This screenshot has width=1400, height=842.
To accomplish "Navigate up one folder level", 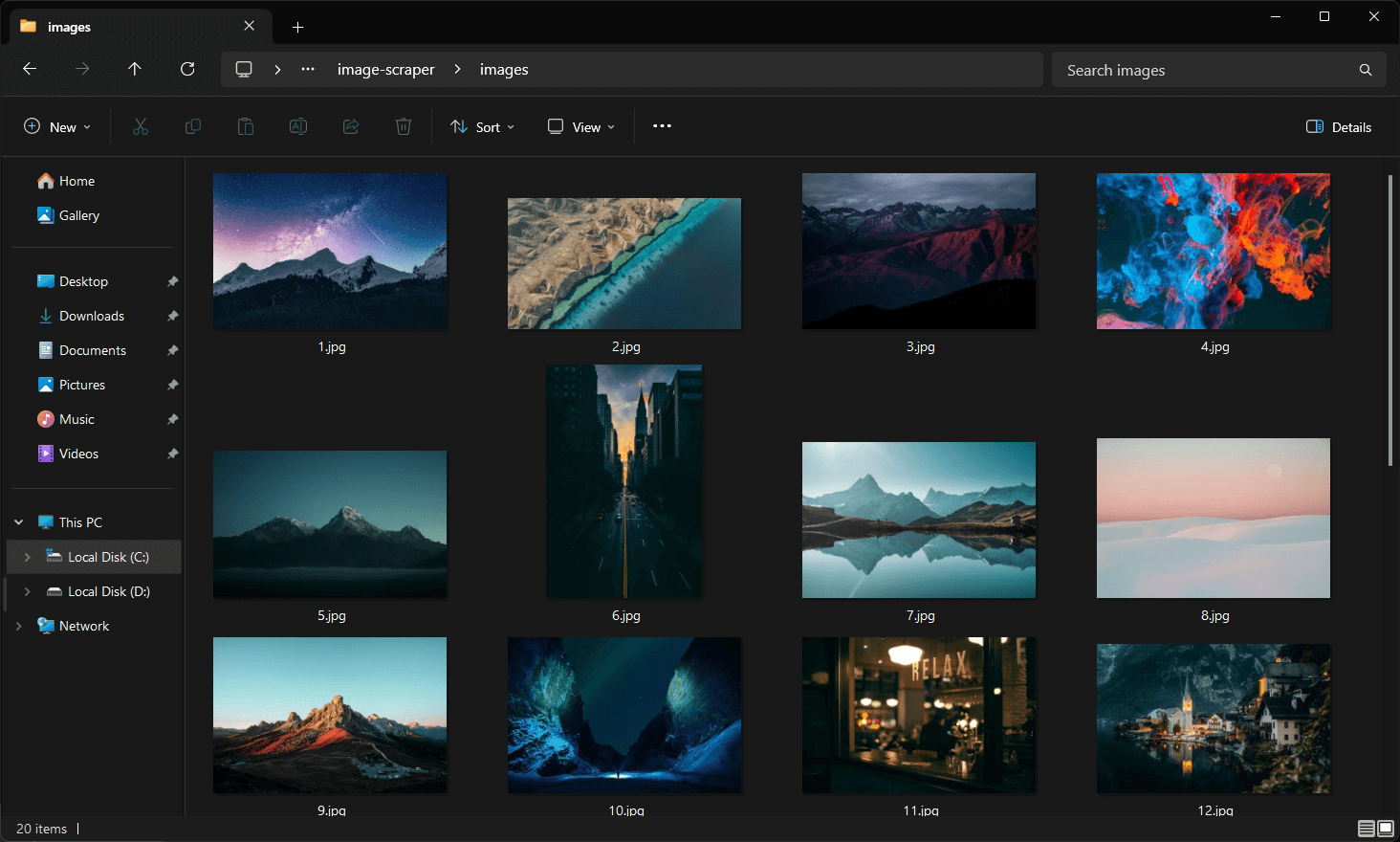I will point(134,69).
